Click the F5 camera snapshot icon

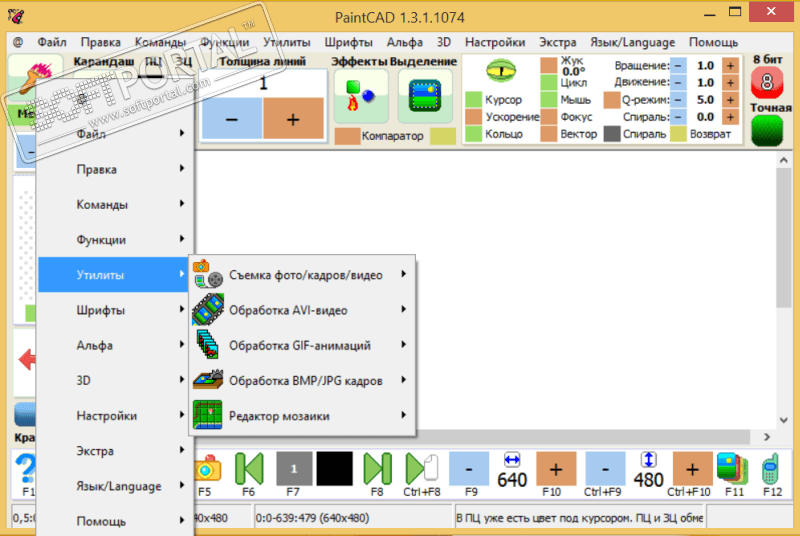coord(207,469)
